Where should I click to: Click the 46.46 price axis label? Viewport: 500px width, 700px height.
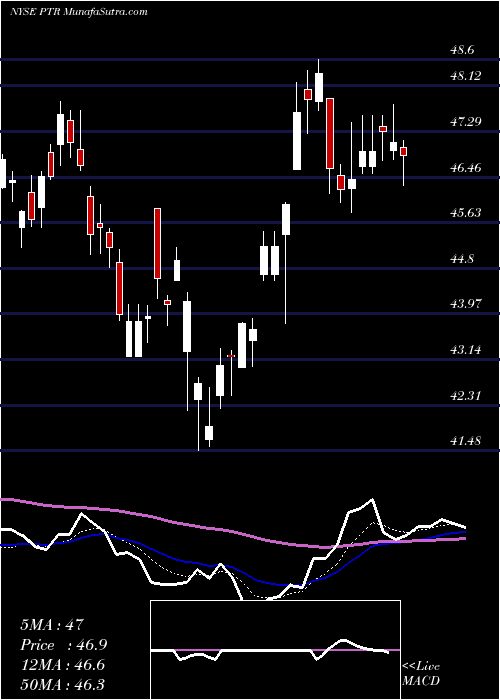467,168
